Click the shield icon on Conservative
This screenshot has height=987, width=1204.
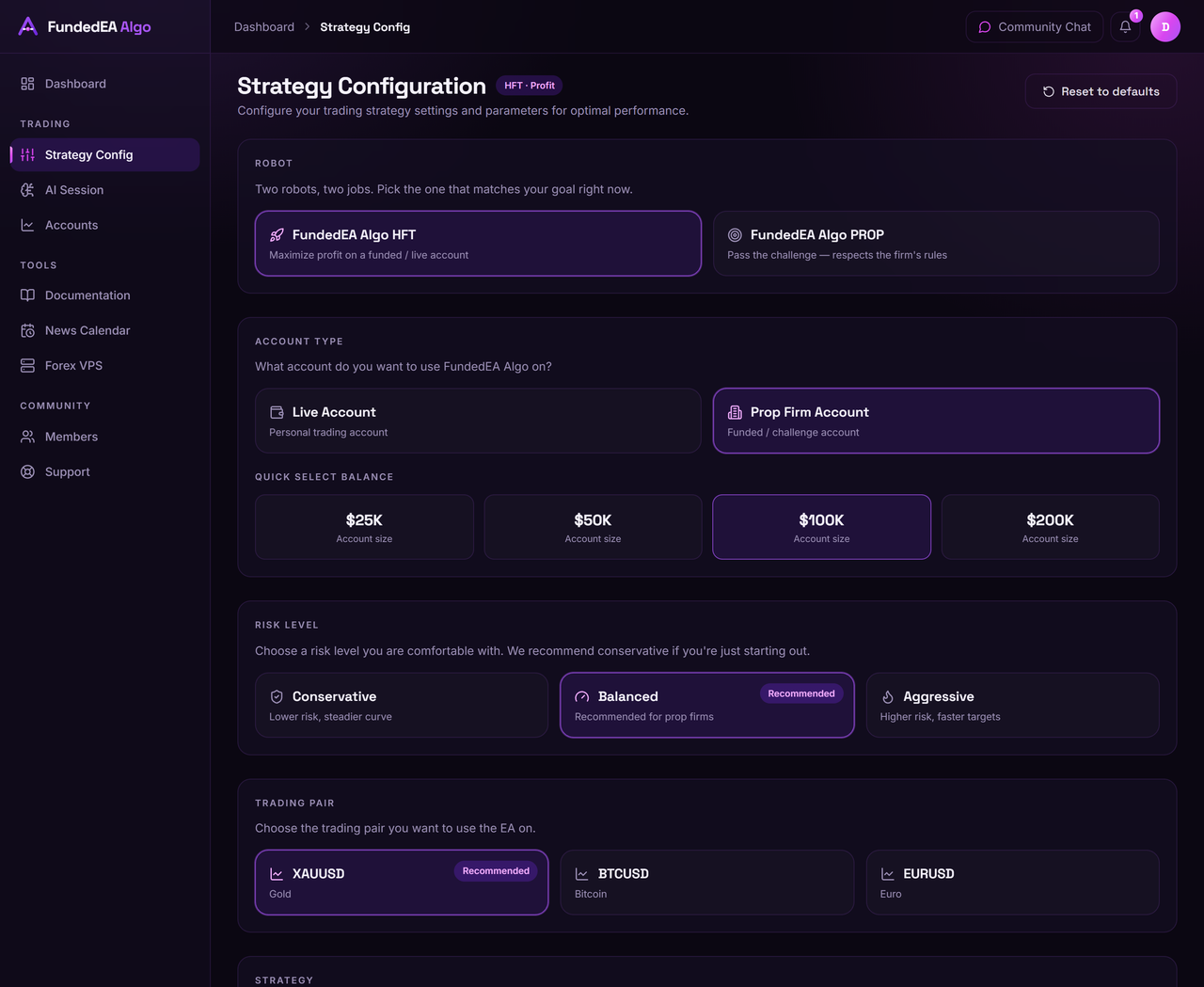tap(277, 697)
